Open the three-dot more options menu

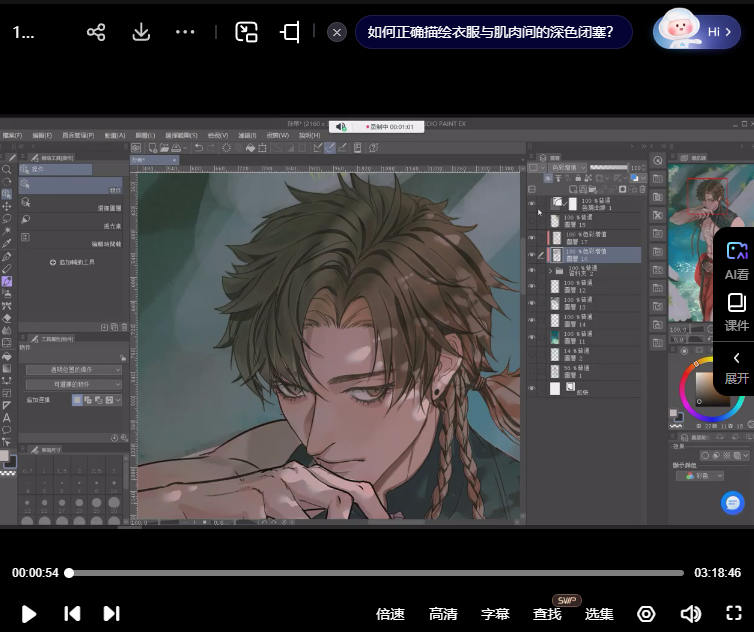coord(185,32)
